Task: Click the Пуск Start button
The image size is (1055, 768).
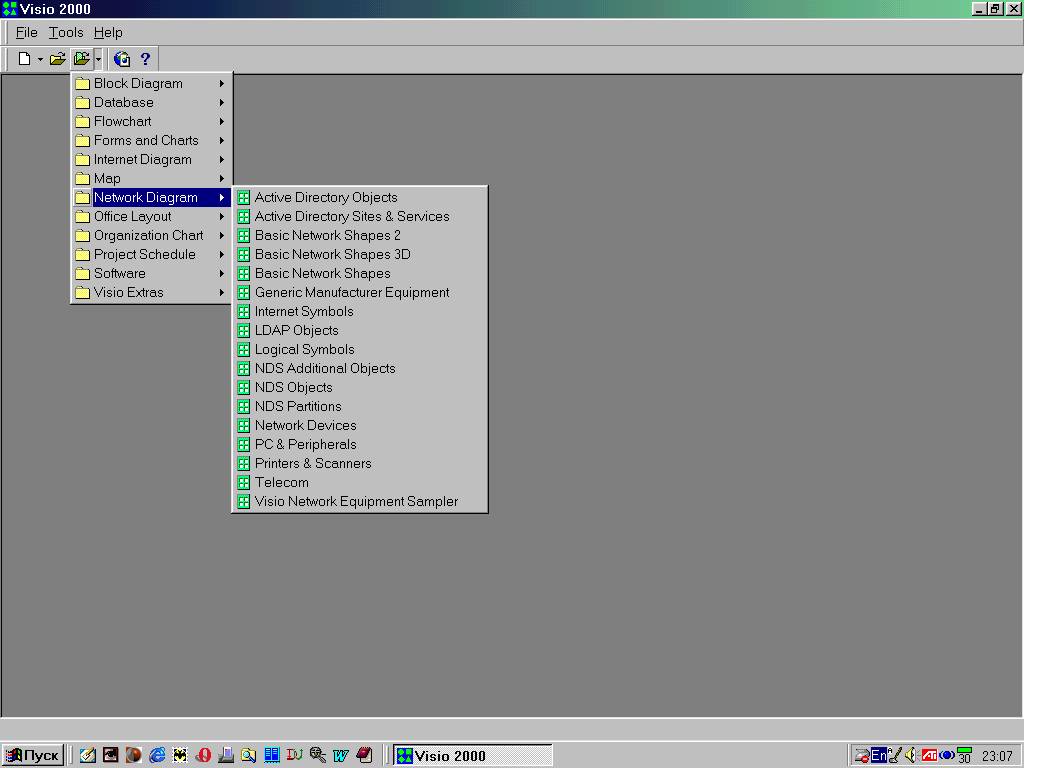Action: click(33, 755)
